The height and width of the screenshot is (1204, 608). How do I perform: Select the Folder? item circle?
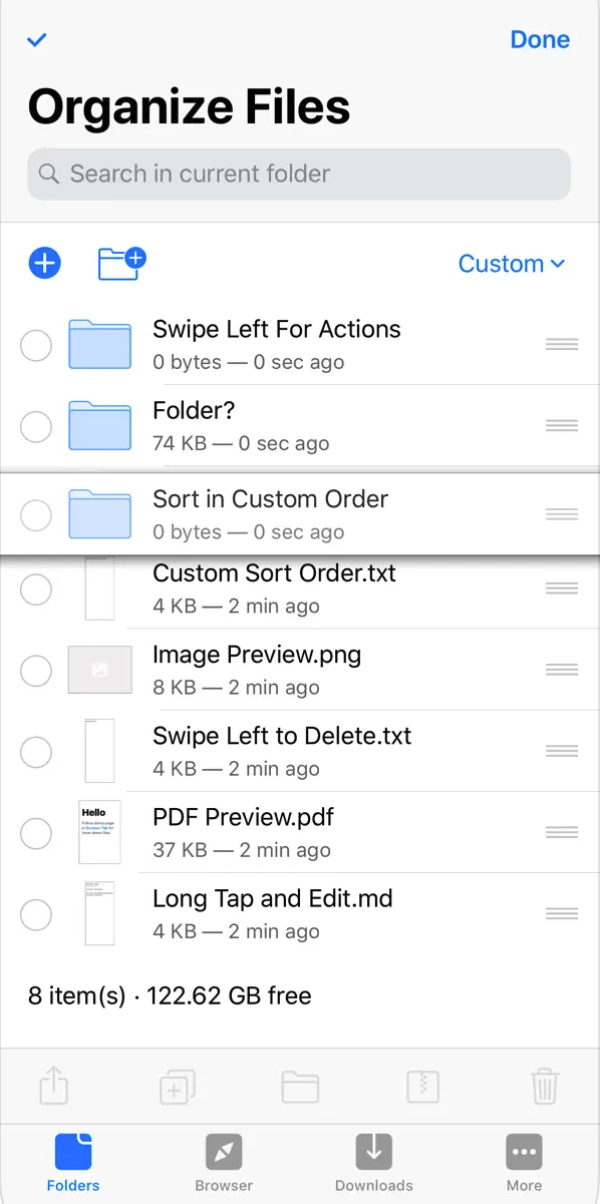(36, 427)
